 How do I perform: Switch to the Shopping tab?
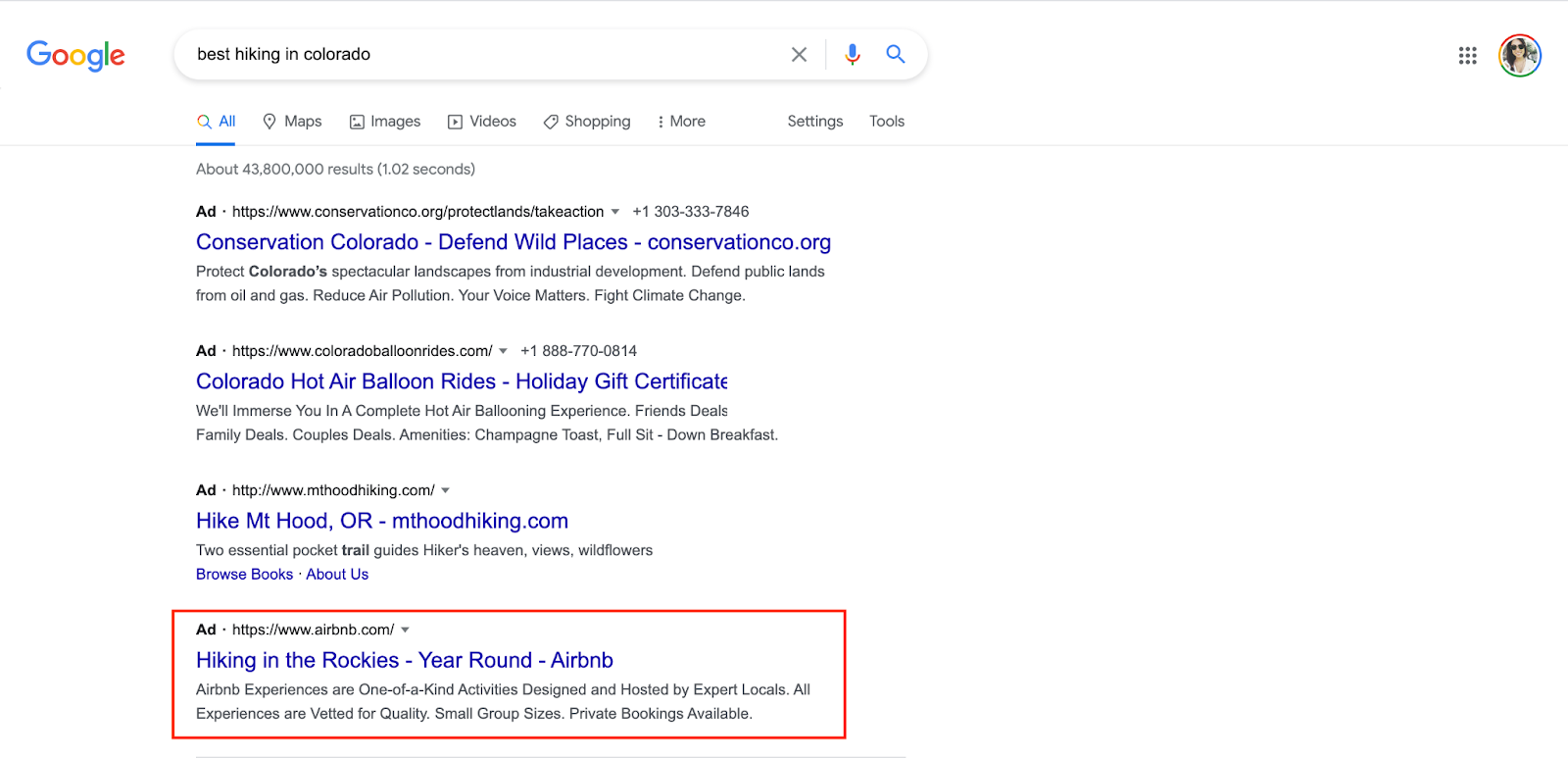pos(587,122)
